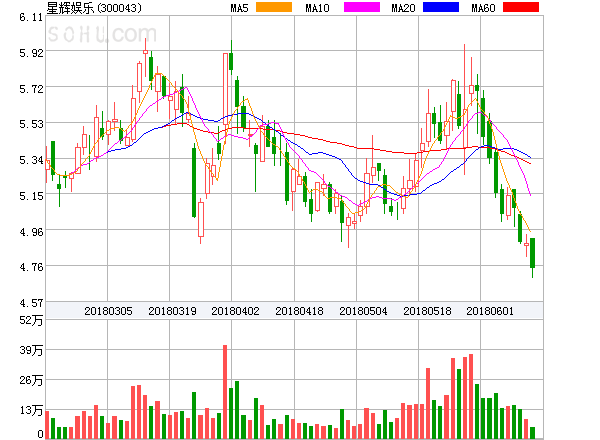Click the 5.15 price axis label
The image size is (600, 440).
click(31, 196)
